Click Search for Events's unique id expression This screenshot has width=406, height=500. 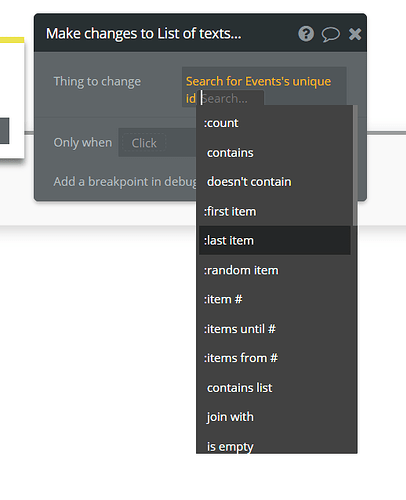pos(258,89)
